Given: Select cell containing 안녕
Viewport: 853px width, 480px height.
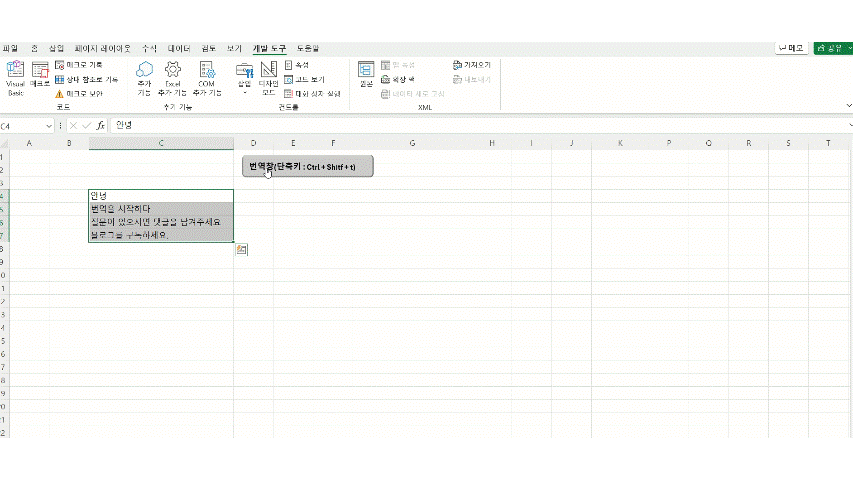Looking at the screenshot, I should (x=161, y=196).
